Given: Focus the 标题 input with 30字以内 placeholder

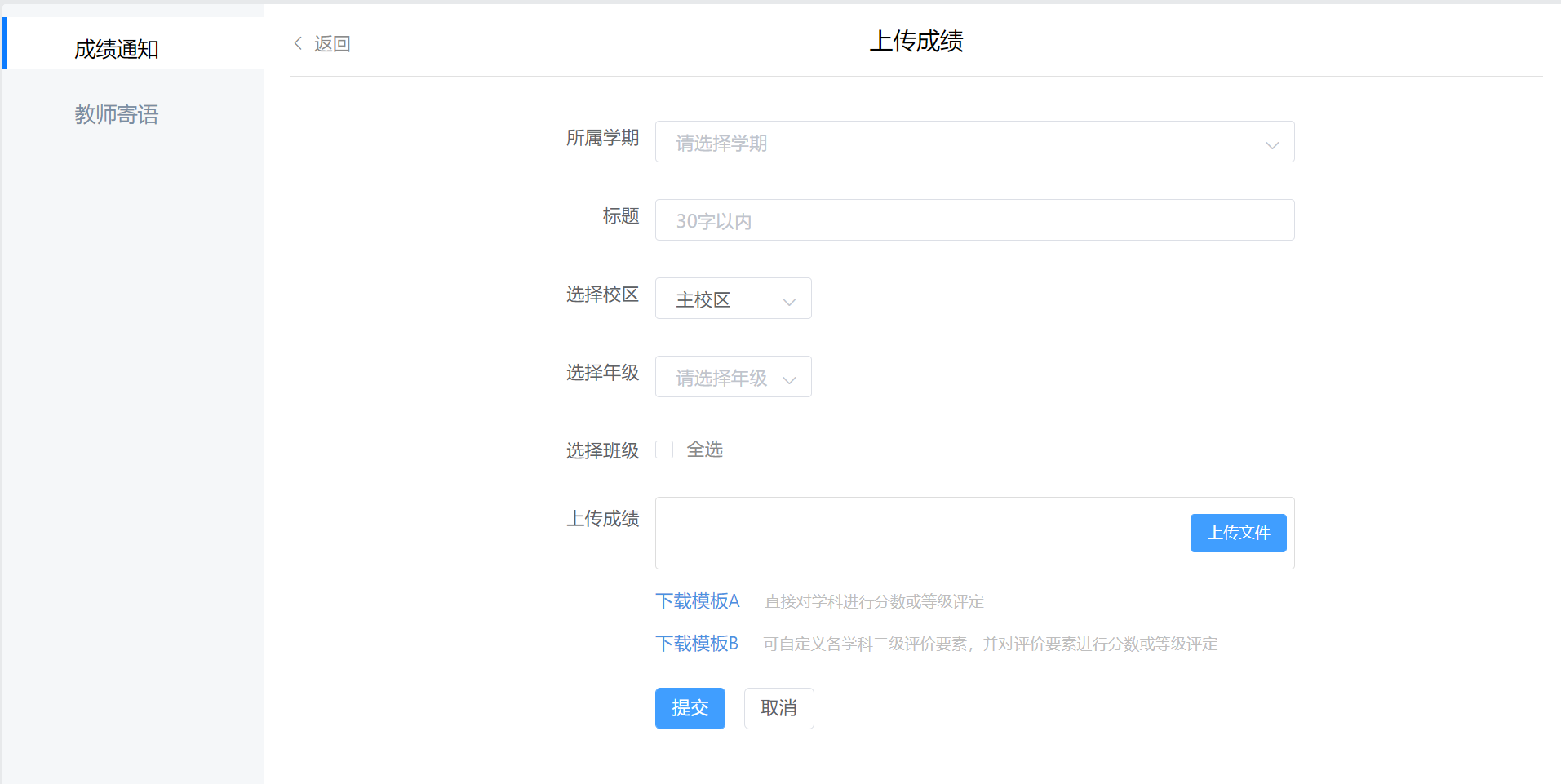Looking at the screenshot, I should [974, 220].
